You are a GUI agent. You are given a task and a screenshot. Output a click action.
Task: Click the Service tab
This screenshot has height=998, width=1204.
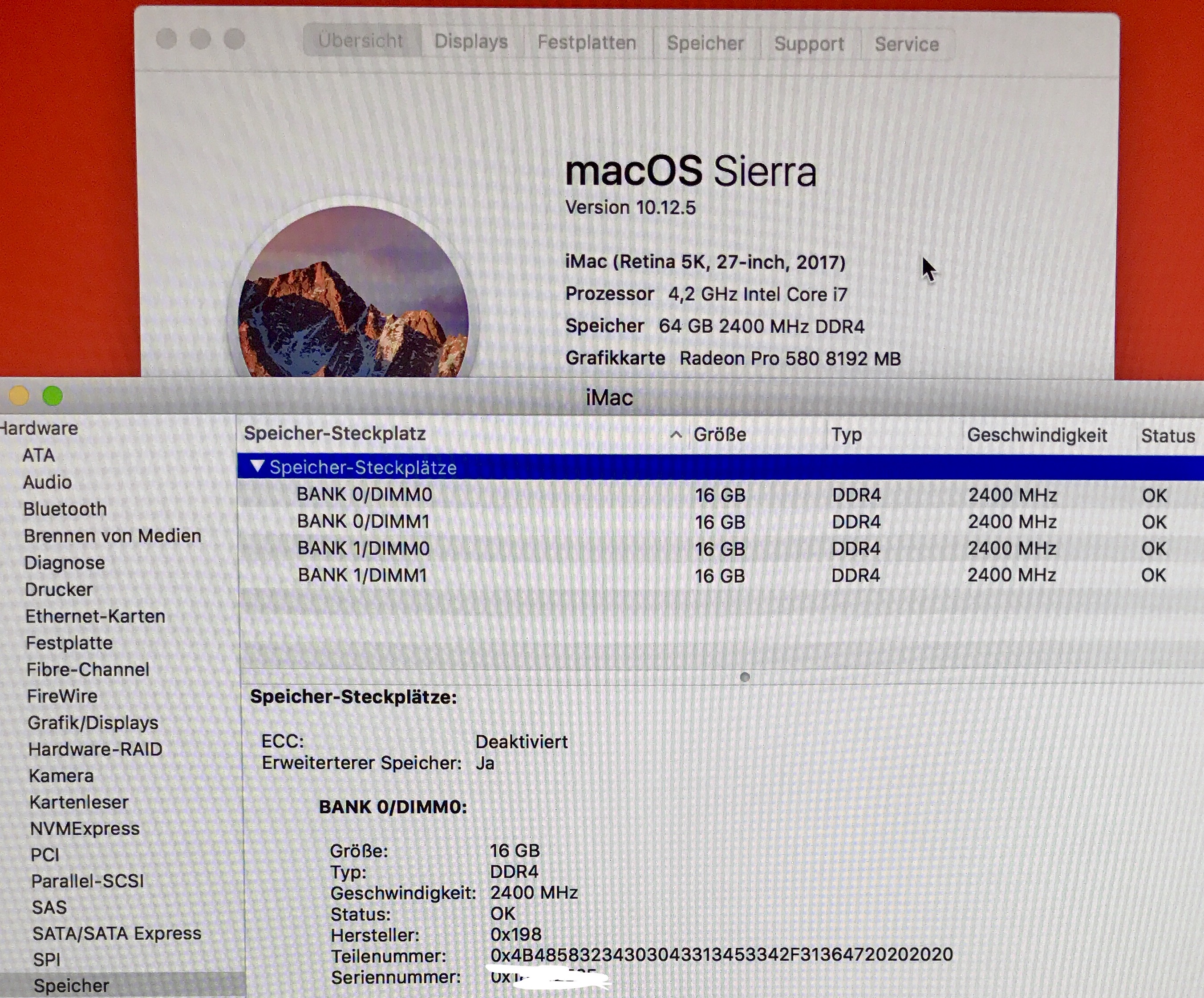pyautogui.click(x=906, y=44)
